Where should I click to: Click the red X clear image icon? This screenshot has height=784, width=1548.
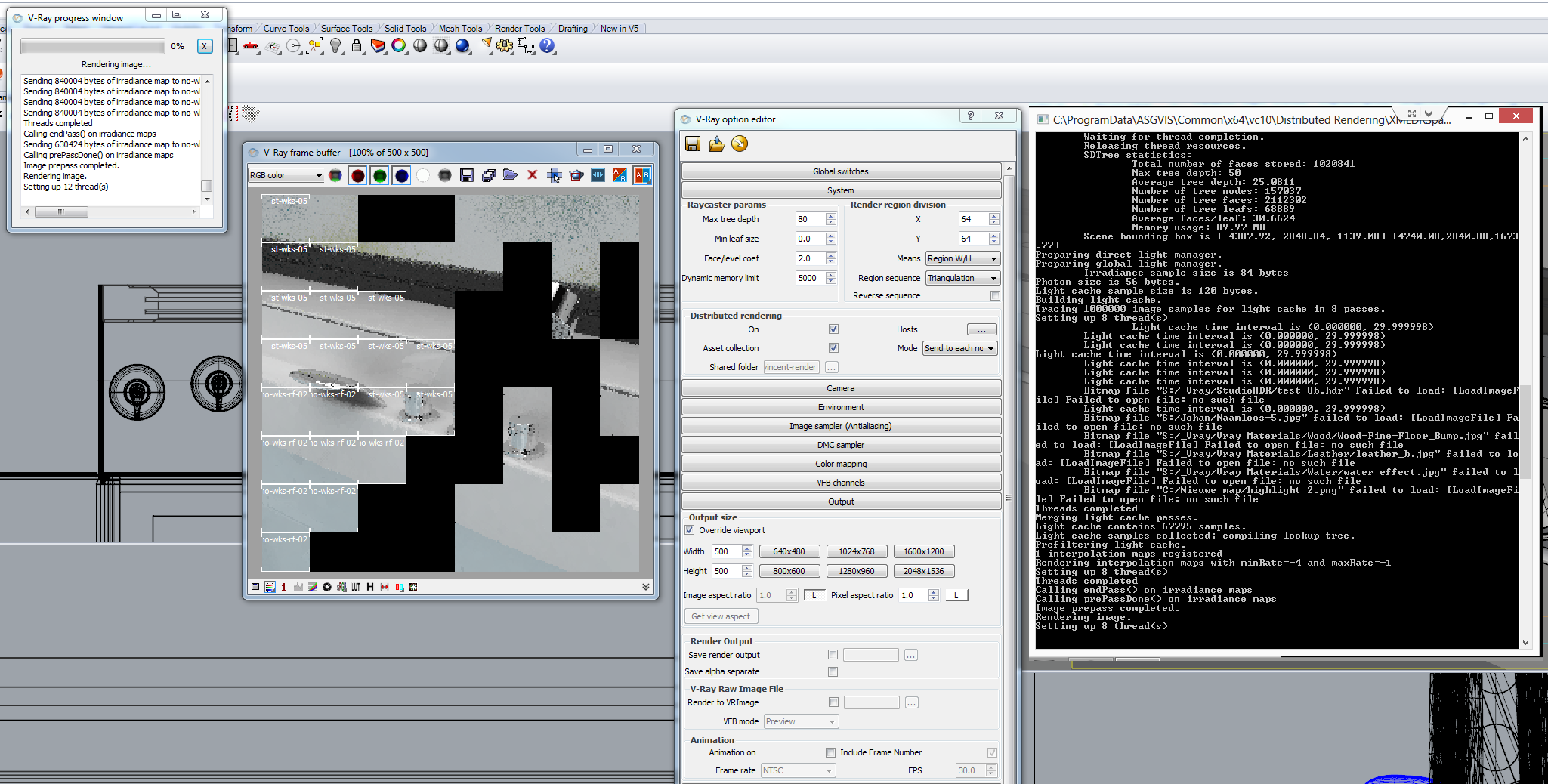tap(532, 175)
